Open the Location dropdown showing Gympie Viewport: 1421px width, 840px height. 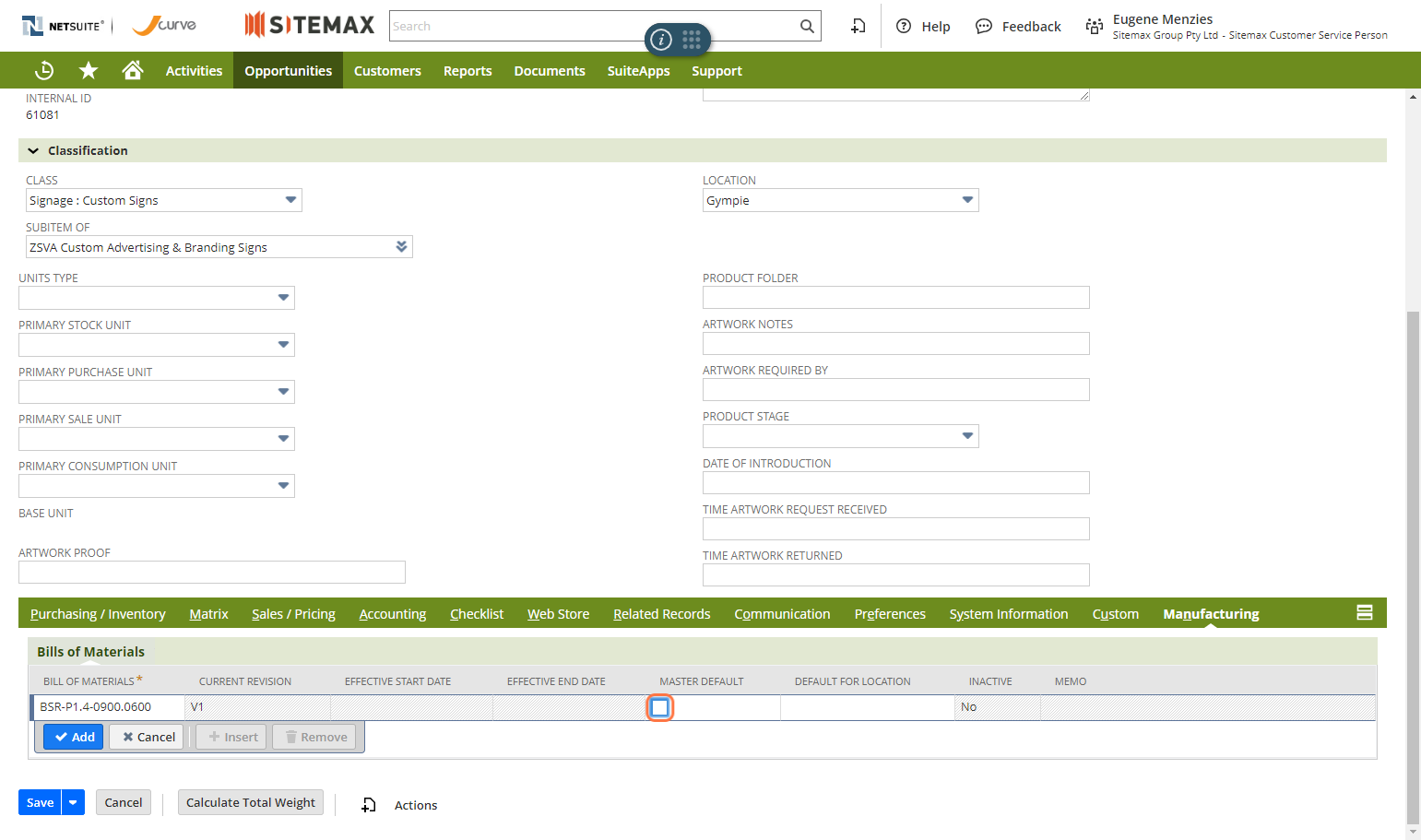point(967,200)
